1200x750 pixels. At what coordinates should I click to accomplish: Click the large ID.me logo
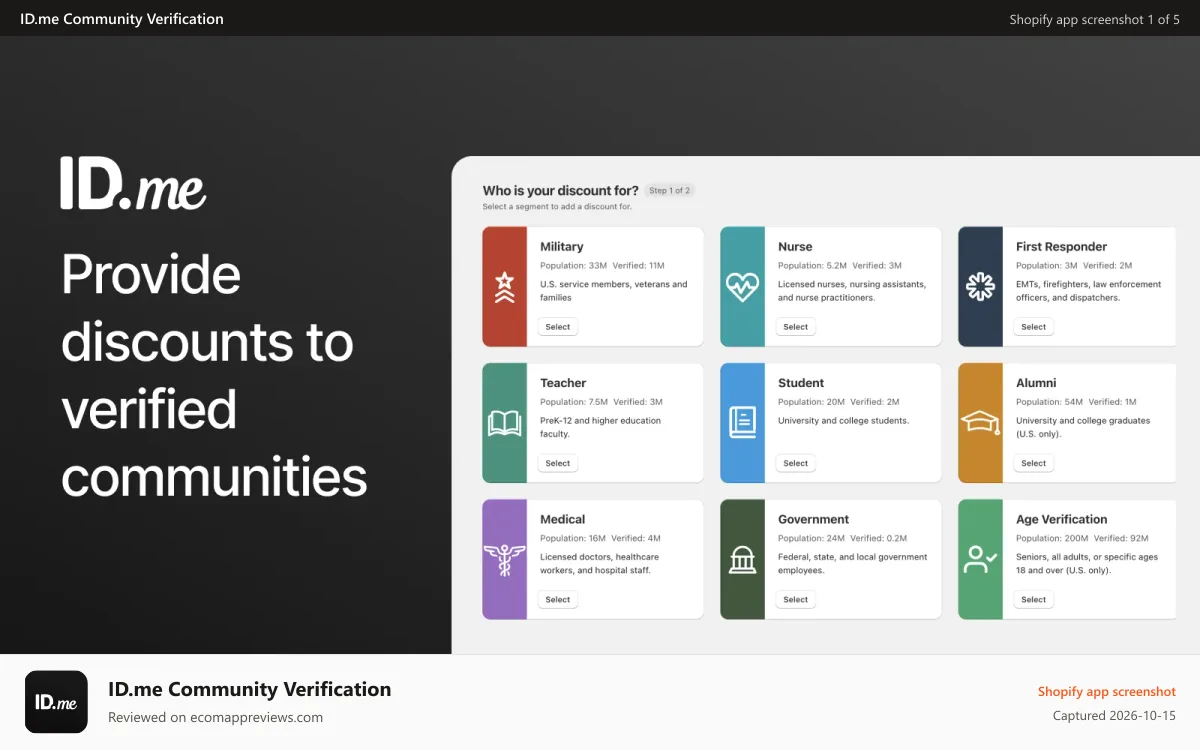tap(133, 183)
